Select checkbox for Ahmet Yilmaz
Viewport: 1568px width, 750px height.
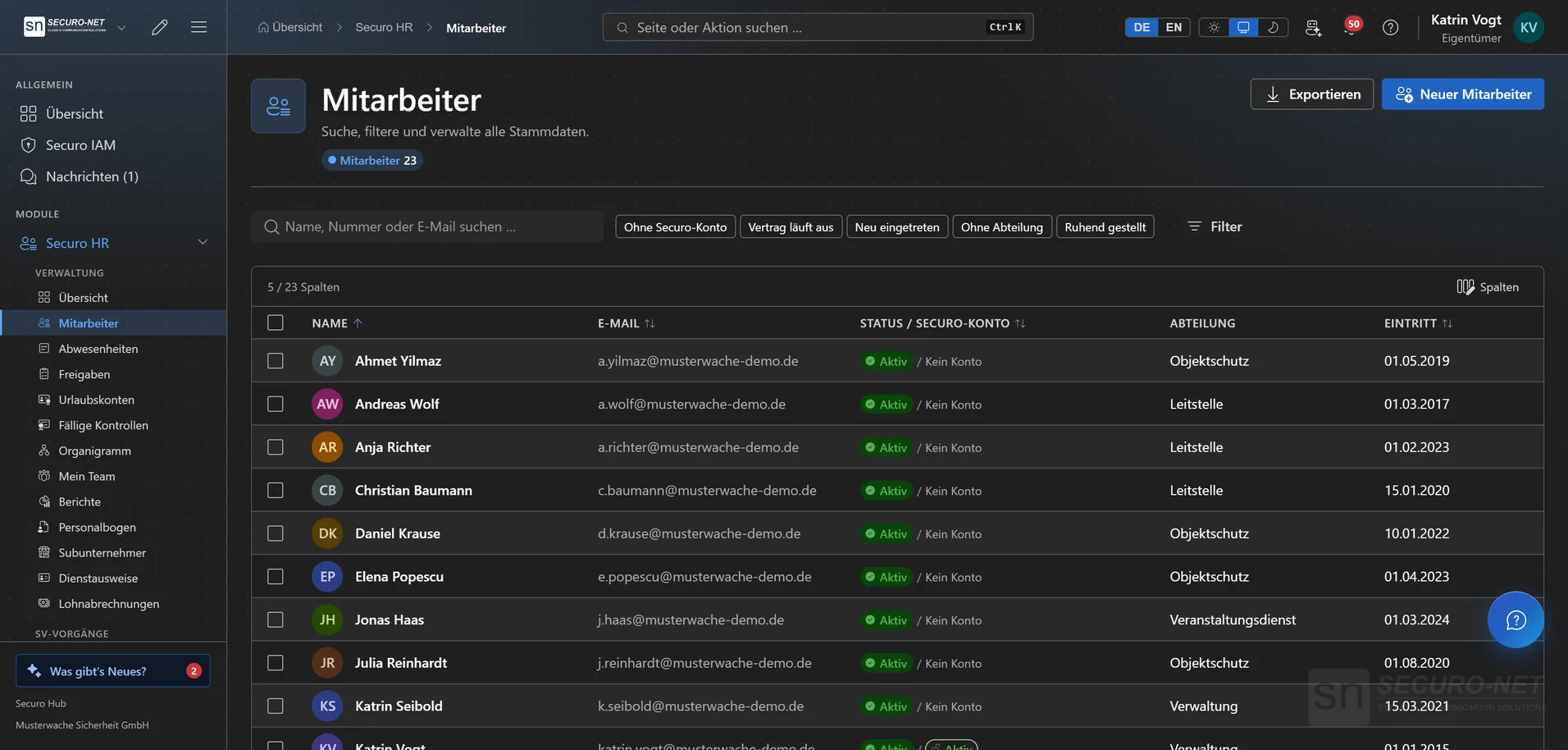(276, 361)
